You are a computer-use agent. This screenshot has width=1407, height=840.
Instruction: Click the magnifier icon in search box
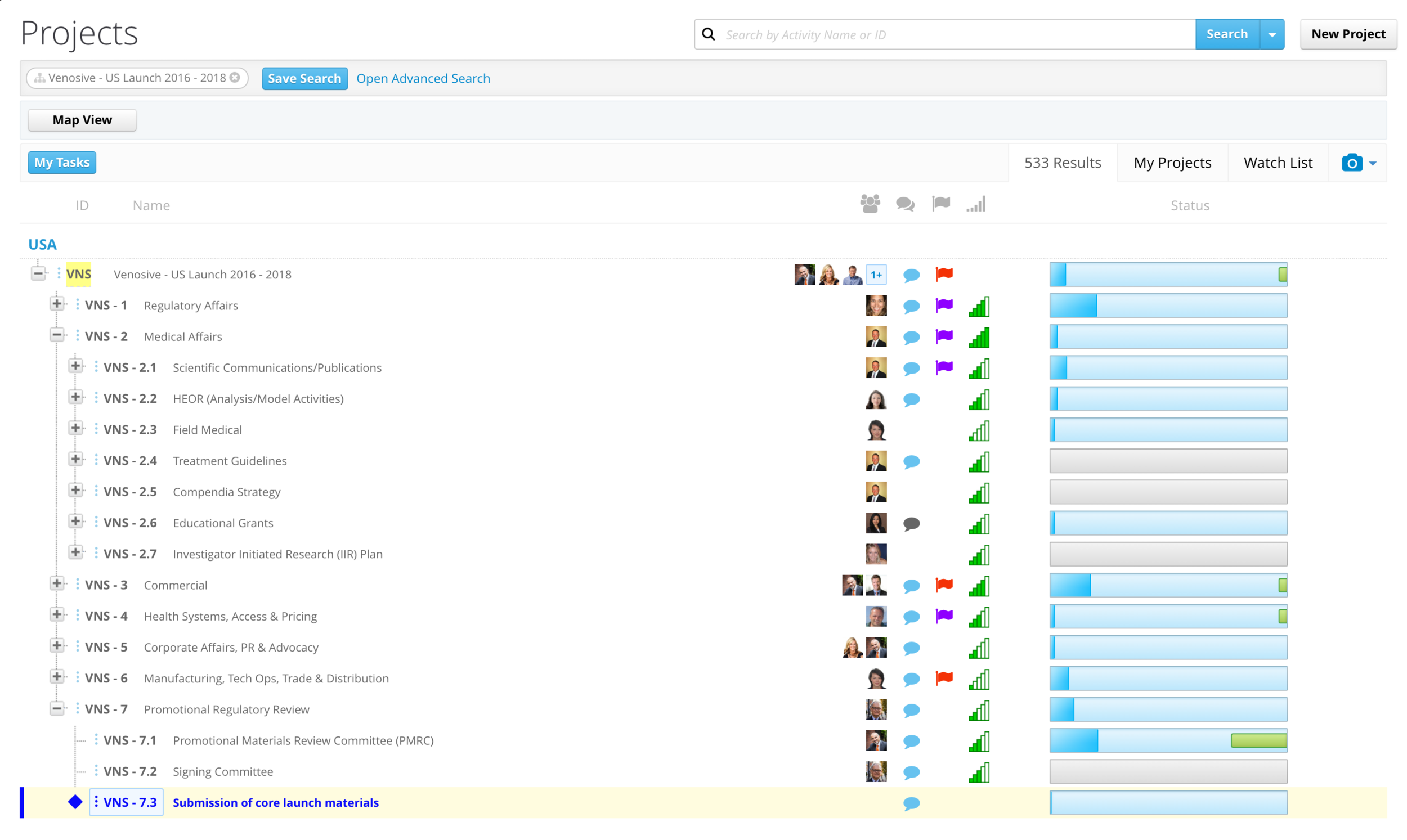coord(709,34)
